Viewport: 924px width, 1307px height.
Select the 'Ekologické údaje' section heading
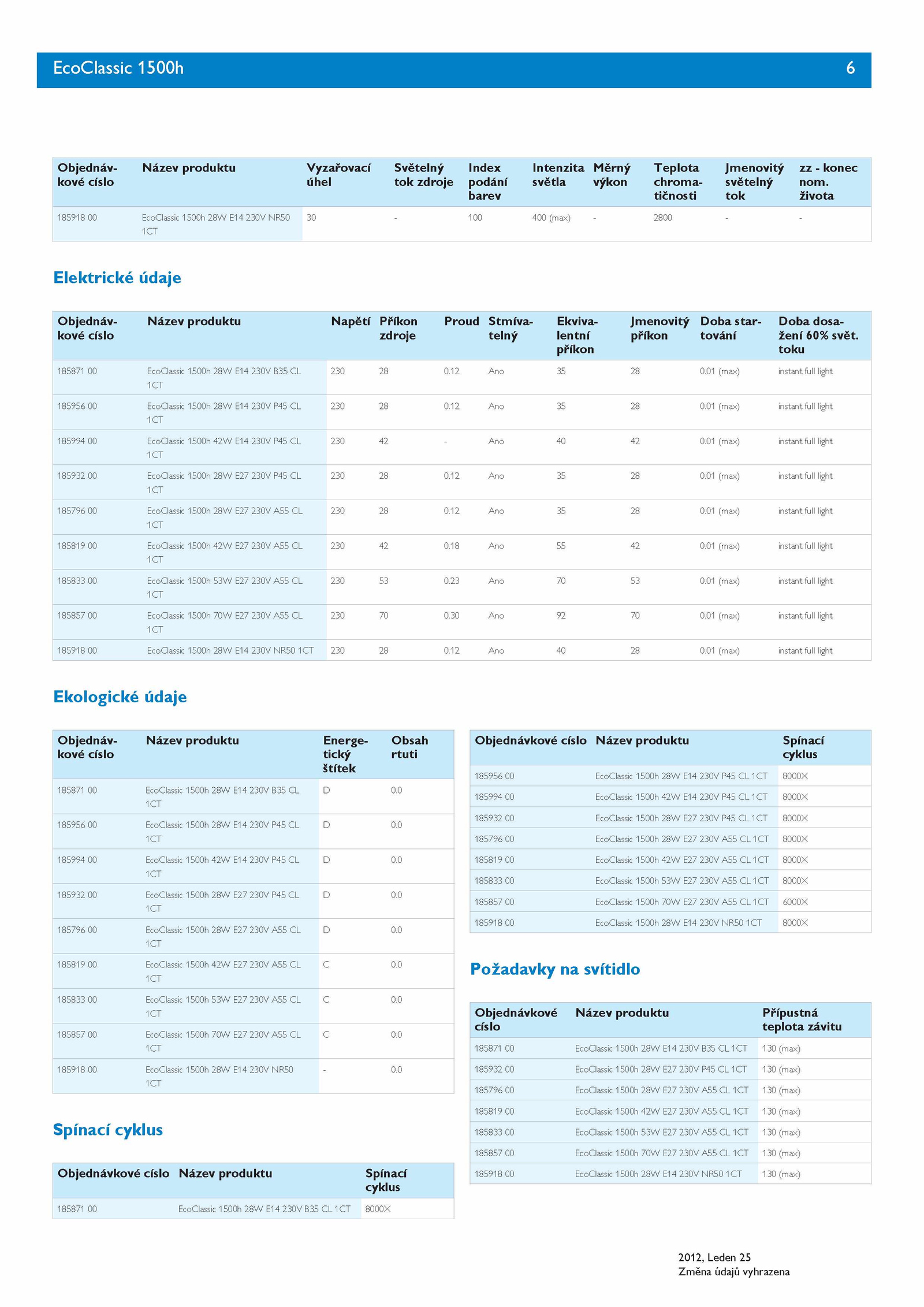click(120, 697)
